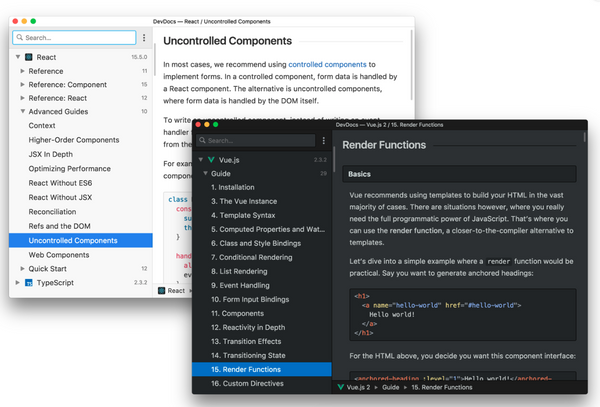Image resolution: width=600 pixels, height=407 pixels.
Task: Click content scrollbar thumb in dark window
Action: tap(584, 137)
